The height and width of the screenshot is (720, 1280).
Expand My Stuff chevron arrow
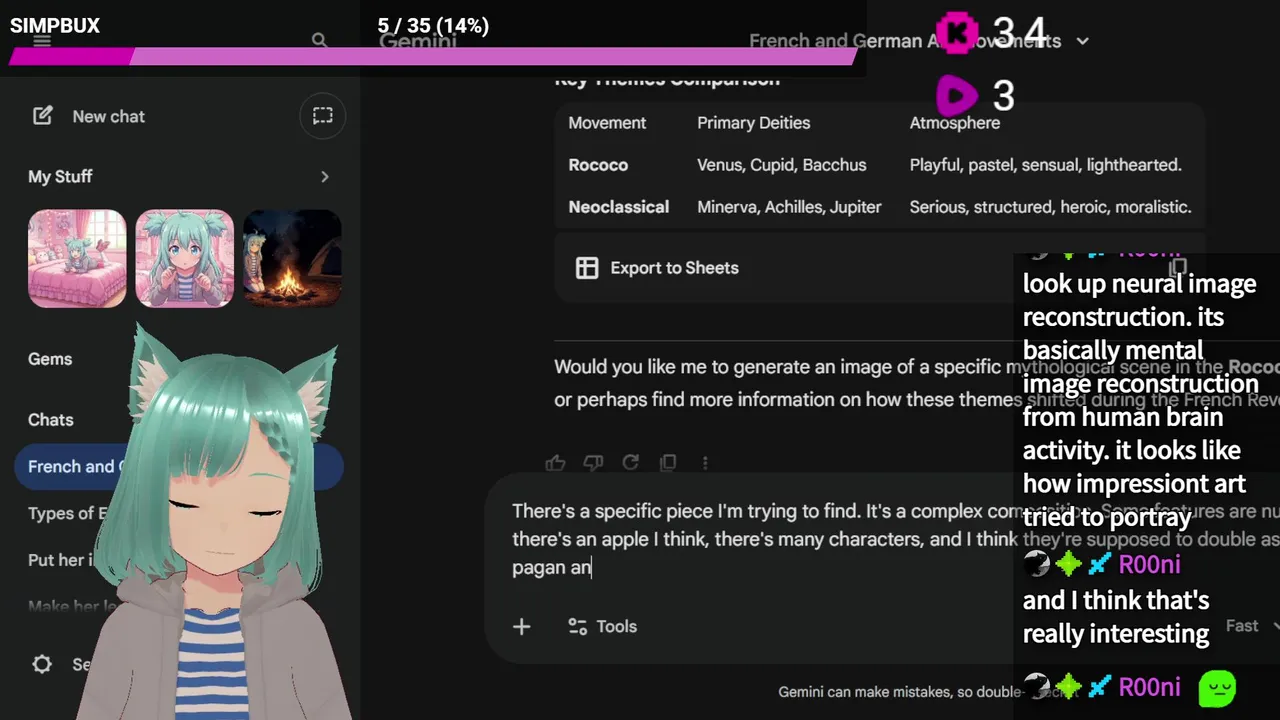tap(324, 176)
